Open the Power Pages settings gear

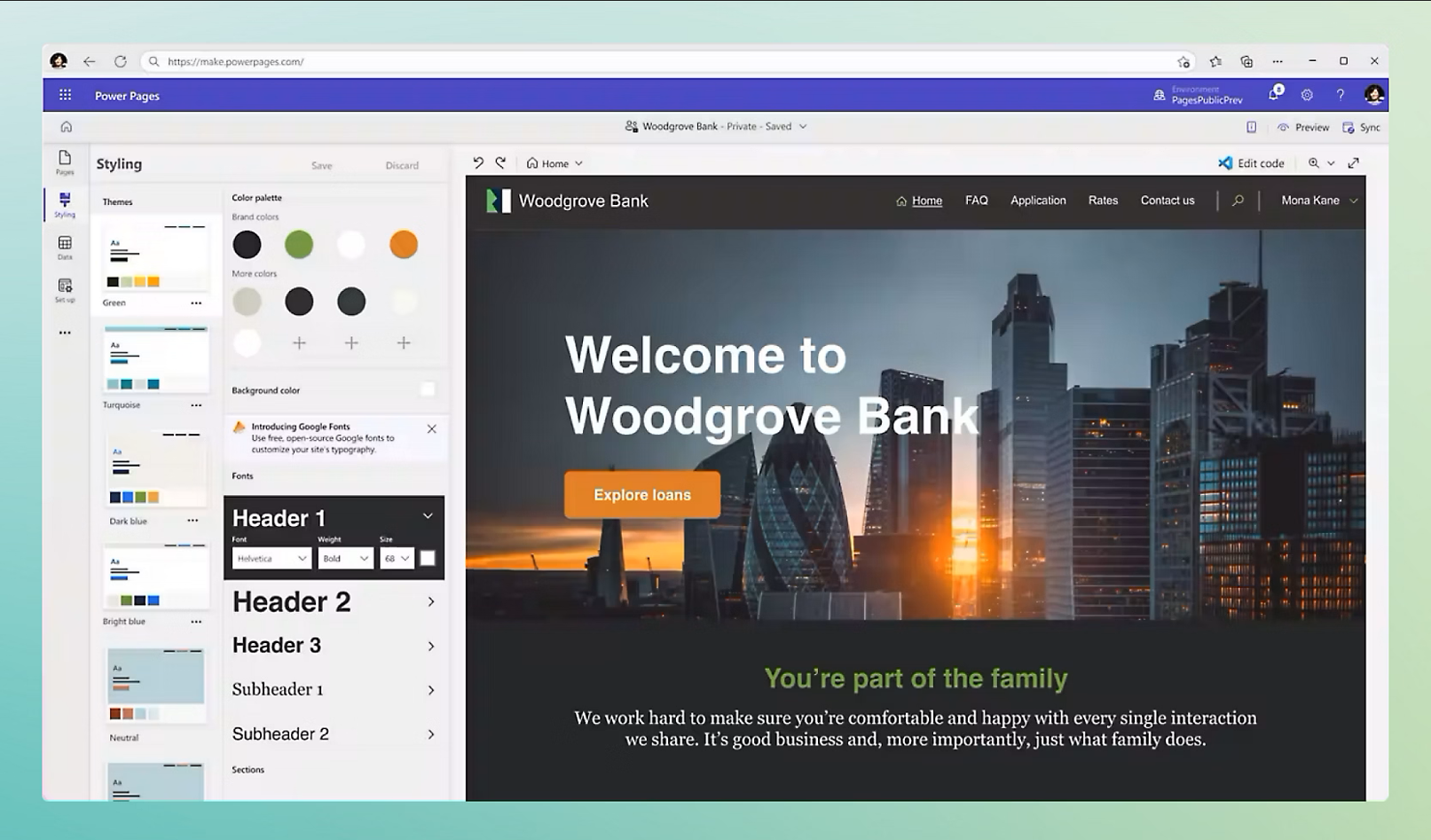pos(1307,95)
